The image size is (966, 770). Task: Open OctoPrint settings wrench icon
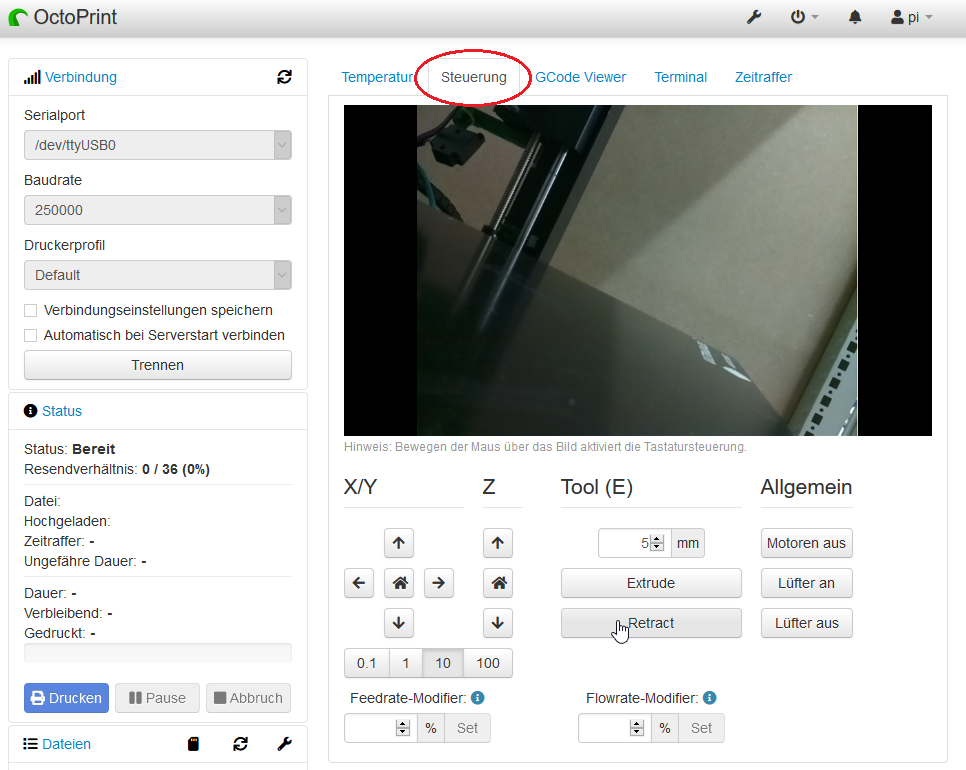[754, 17]
